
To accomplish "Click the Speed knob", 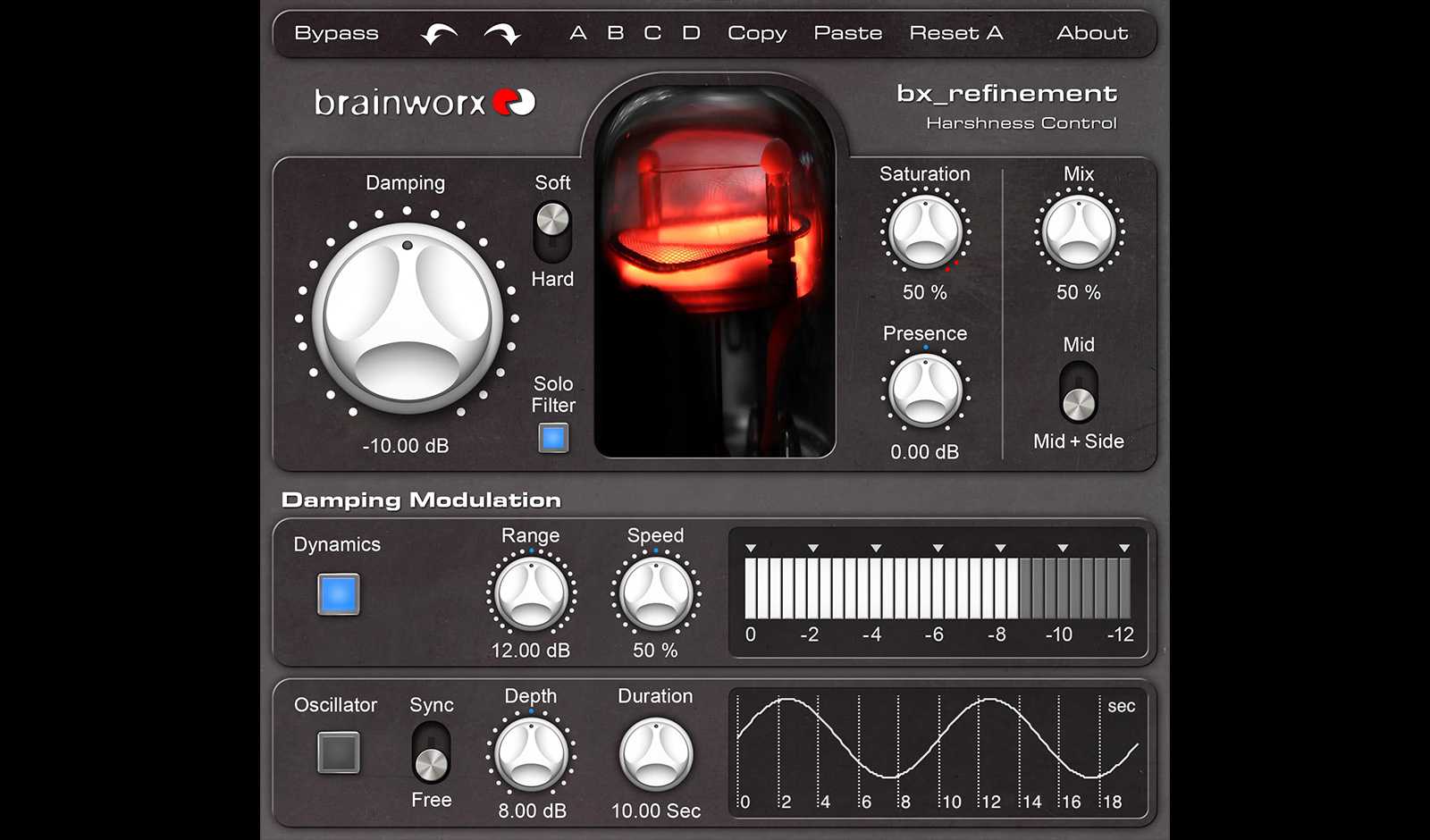I will [655, 594].
